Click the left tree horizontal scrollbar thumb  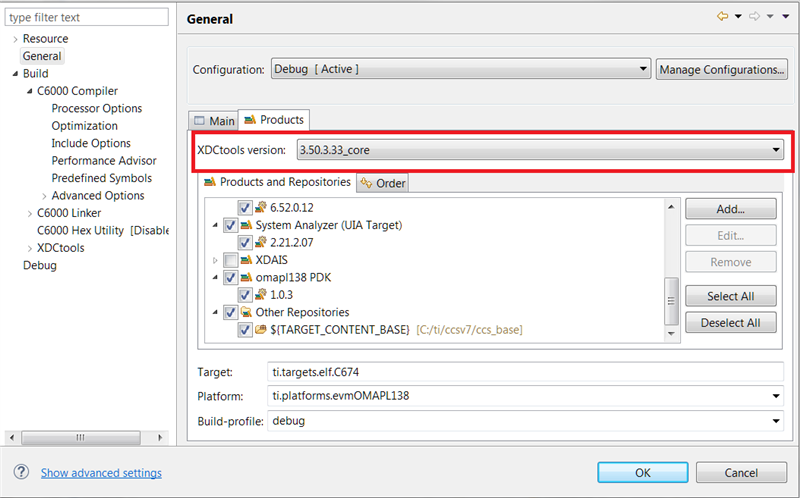pyautogui.click(x=81, y=438)
